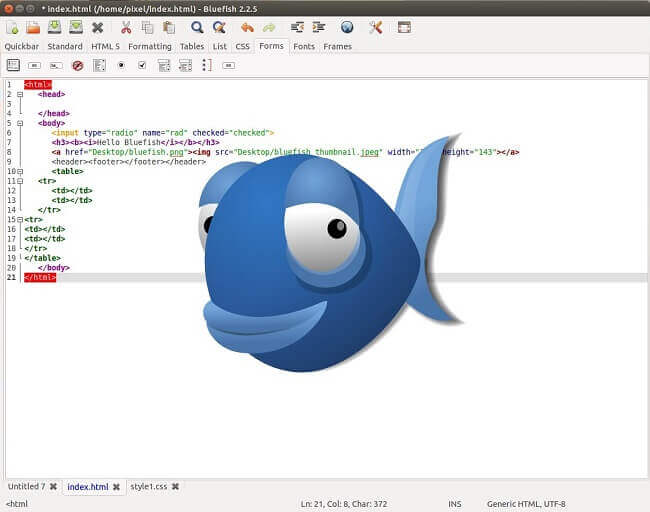Insert a button tag element
650x512 pixels.
coord(228,66)
